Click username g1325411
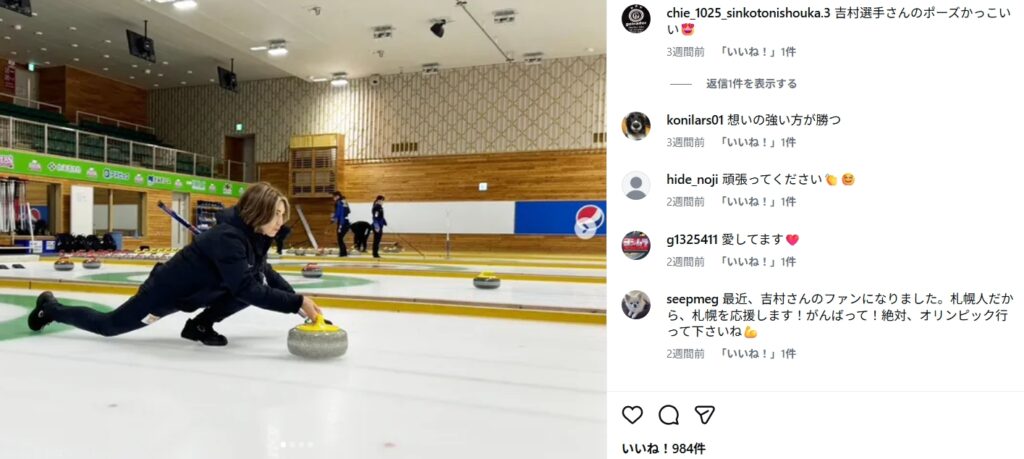The width and height of the screenshot is (1024, 459). tap(692, 240)
